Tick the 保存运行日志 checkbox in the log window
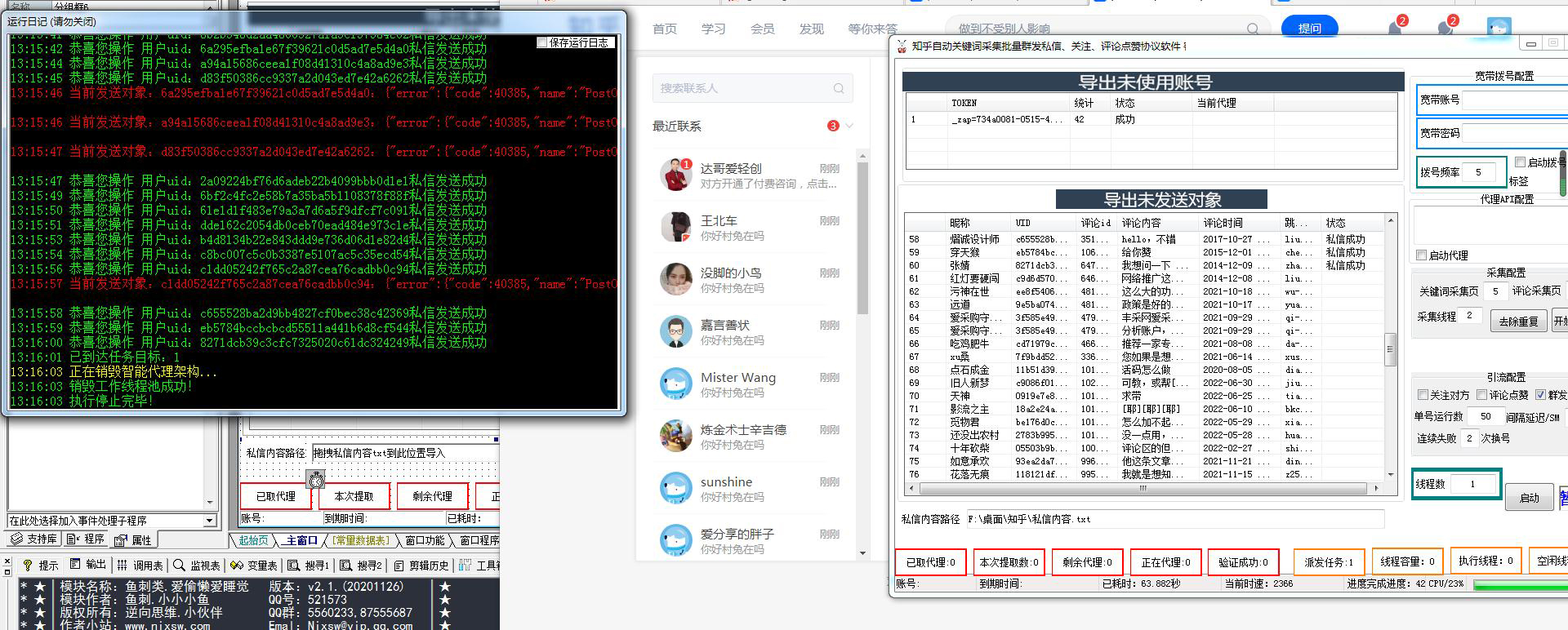This screenshot has width=1568, height=630. 542,42
